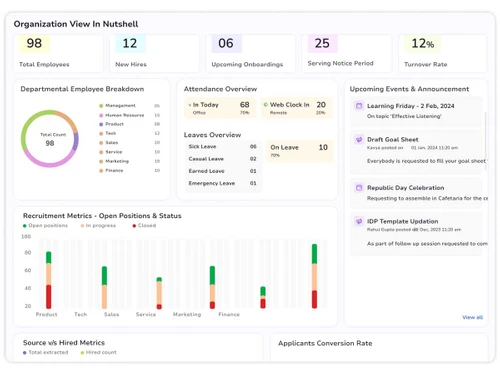Open the Total Employees 98 card
Screen dimensions: 500x375
58,53
